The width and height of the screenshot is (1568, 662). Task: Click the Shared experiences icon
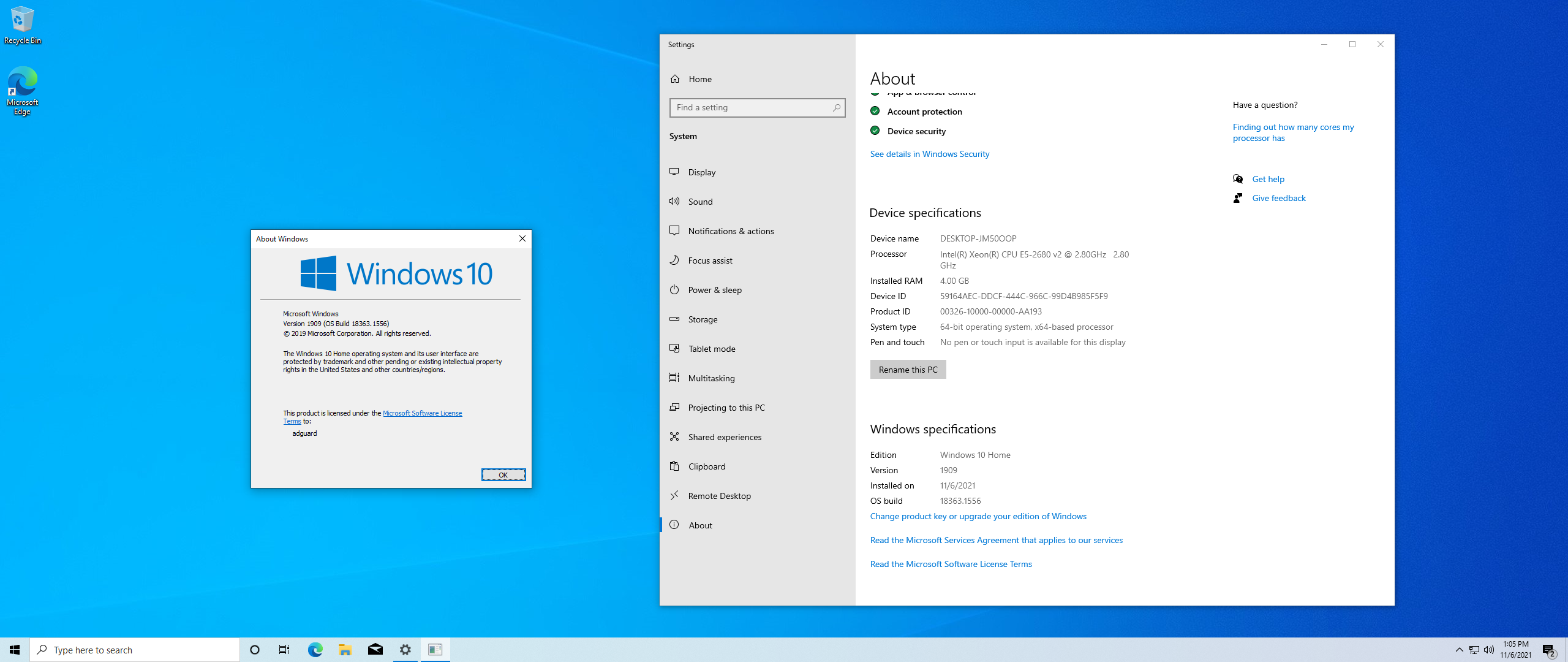pyautogui.click(x=674, y=436)
